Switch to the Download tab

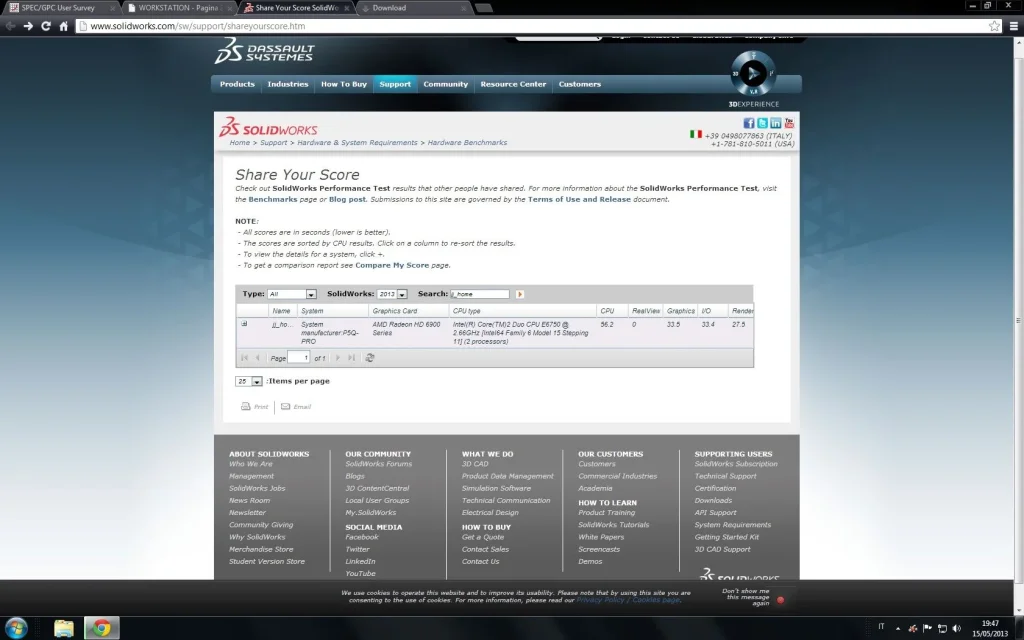click(413, 8)
